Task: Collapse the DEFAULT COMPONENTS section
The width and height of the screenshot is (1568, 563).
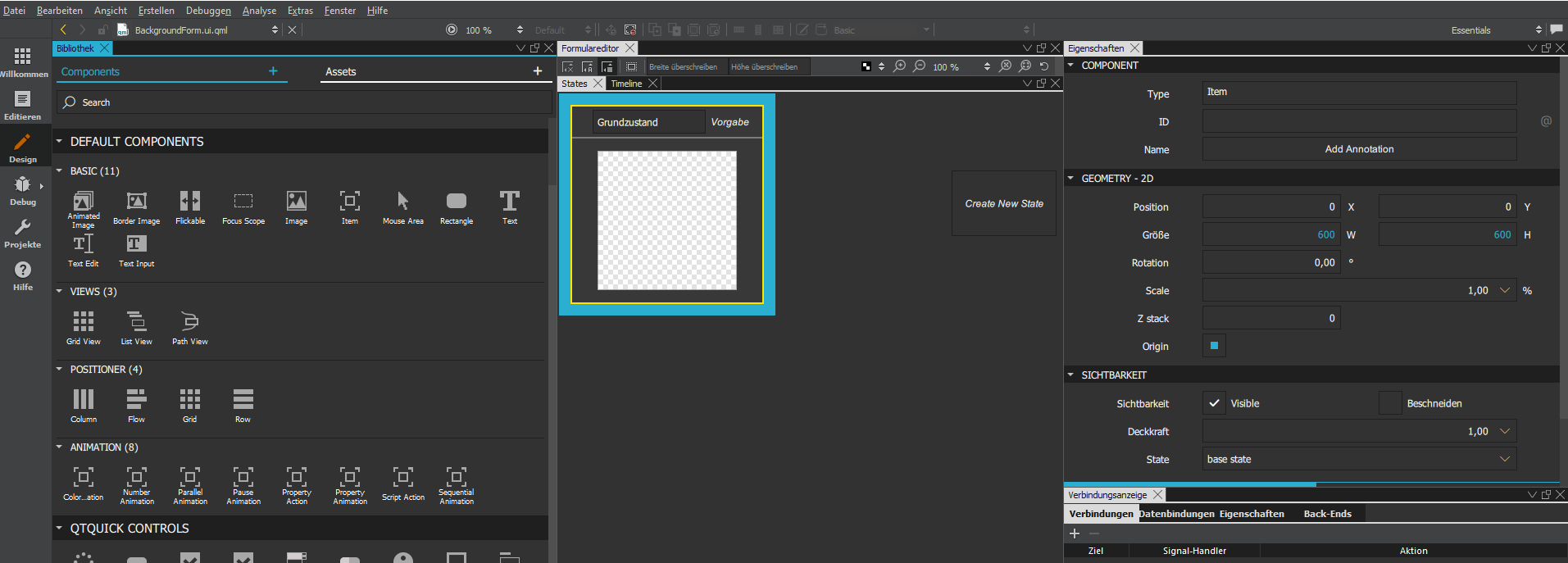Action: click(x=59, y=142)
